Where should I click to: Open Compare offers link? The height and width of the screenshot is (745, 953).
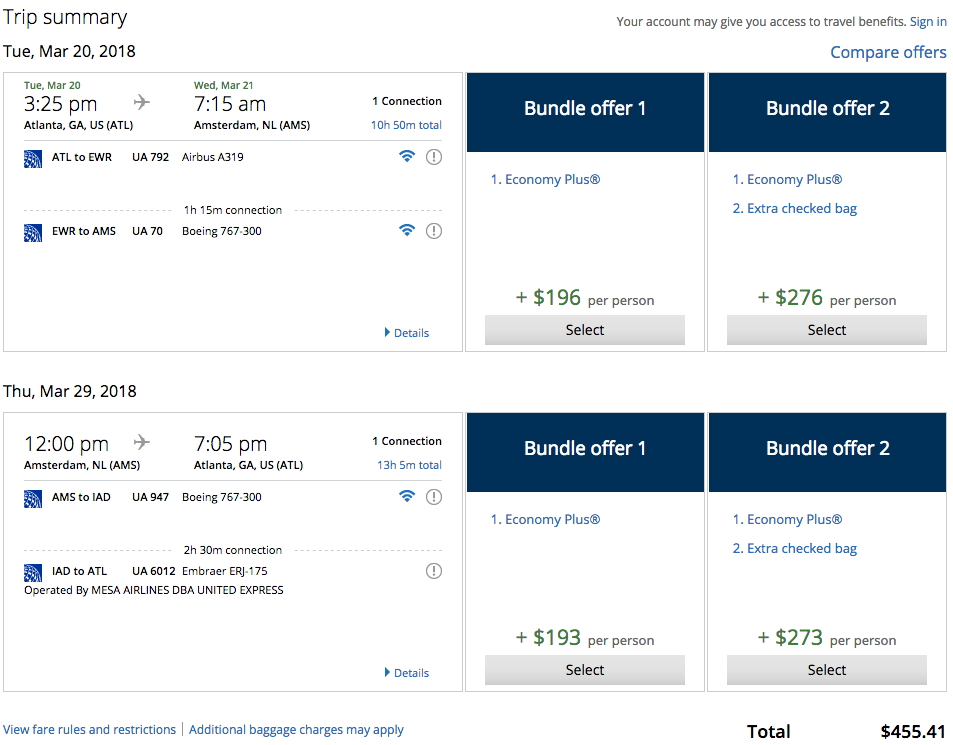tap(888, 52)
